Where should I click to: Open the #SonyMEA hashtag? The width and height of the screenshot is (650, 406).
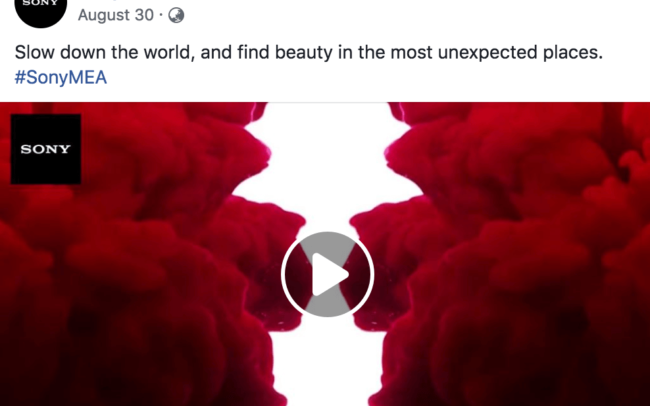point(61,78)
